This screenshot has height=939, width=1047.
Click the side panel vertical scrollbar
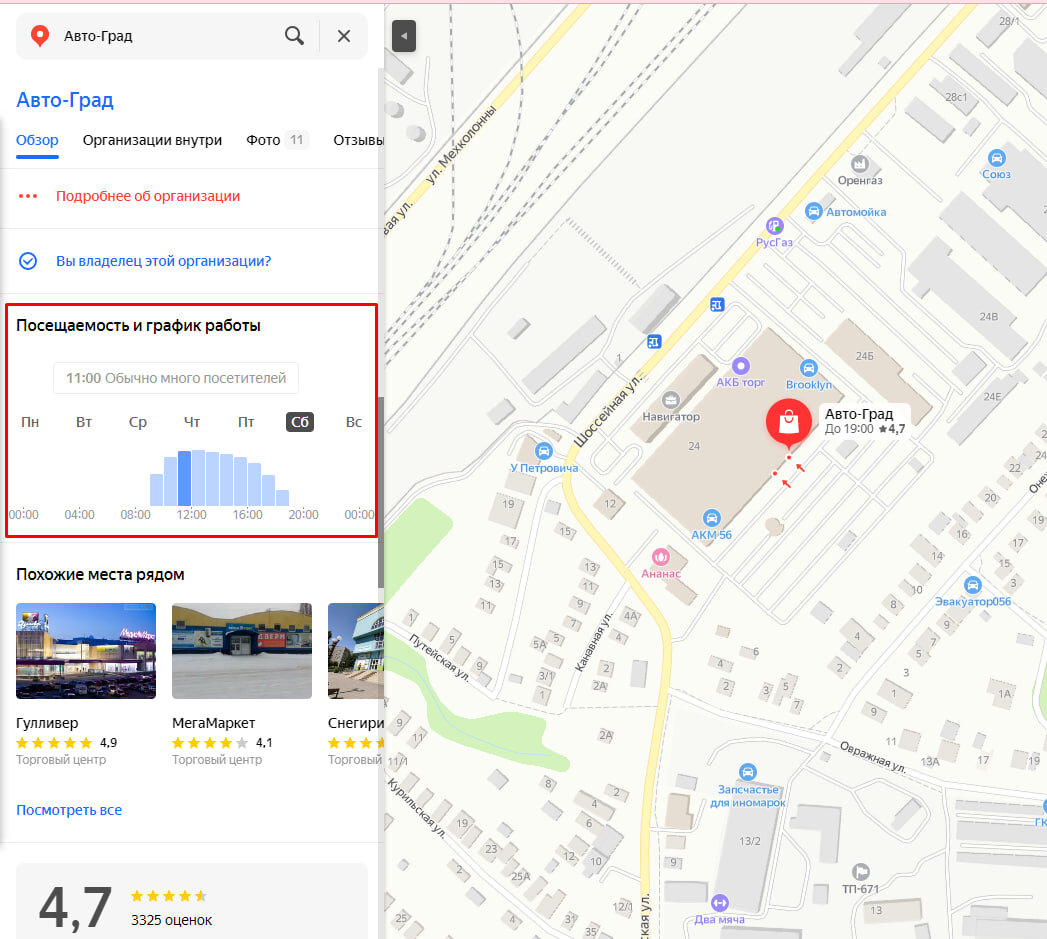tap(381, 492)
